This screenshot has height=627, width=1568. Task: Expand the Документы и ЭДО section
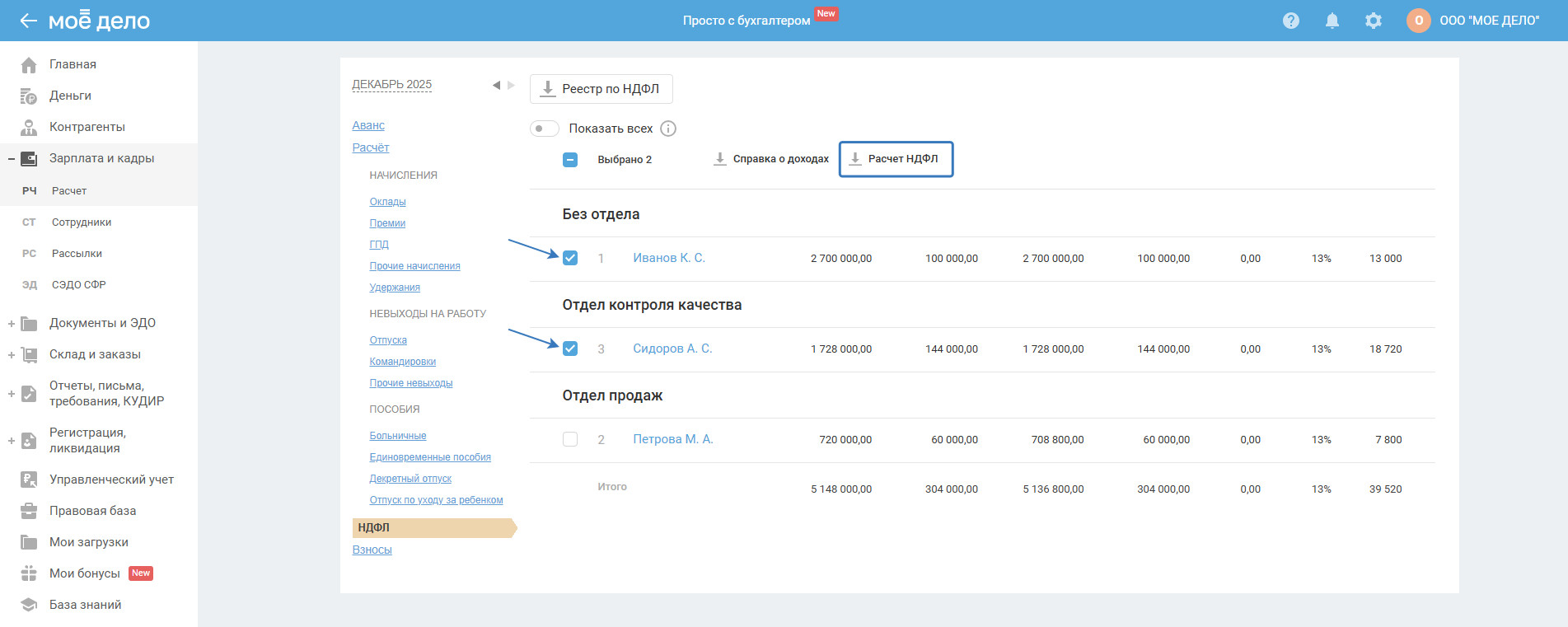12,323
